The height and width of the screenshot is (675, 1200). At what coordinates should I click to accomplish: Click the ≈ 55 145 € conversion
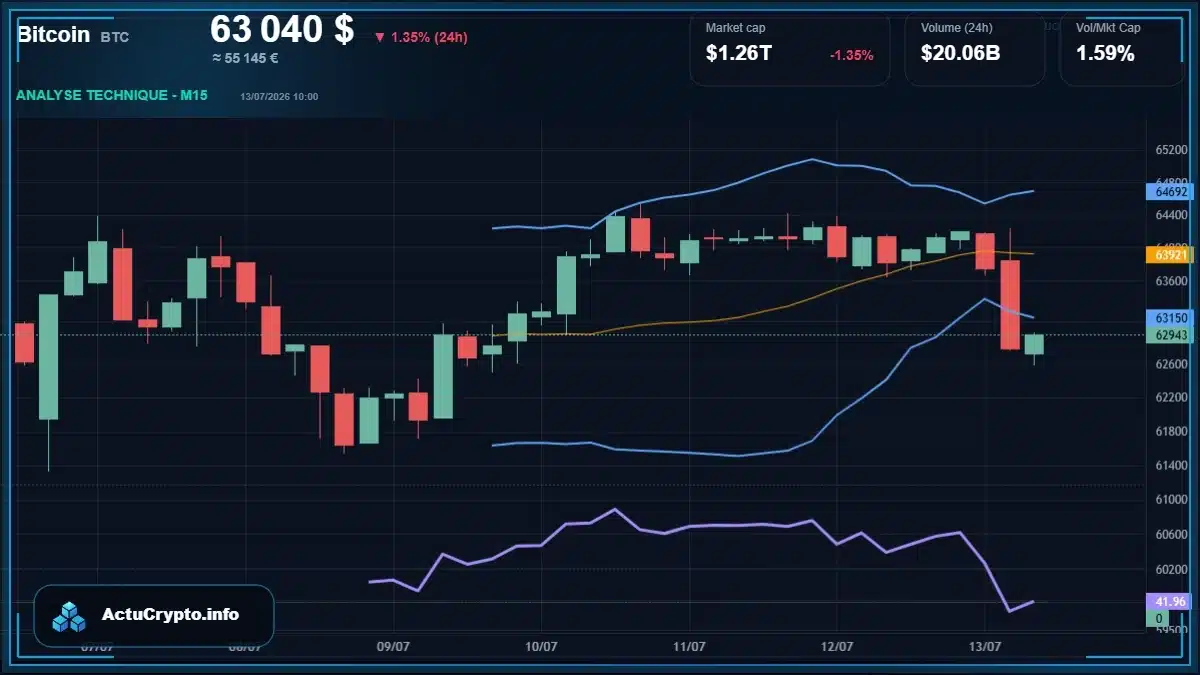click(x=245, y=58)
